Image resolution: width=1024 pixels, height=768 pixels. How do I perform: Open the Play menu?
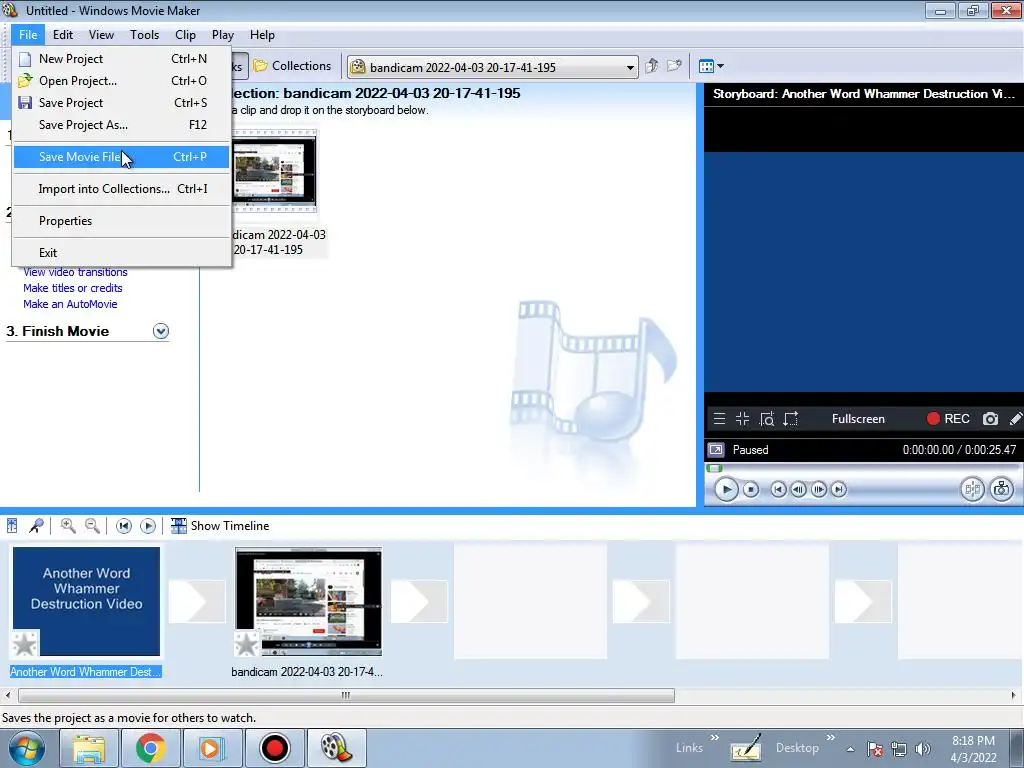(x=223, y=35)
